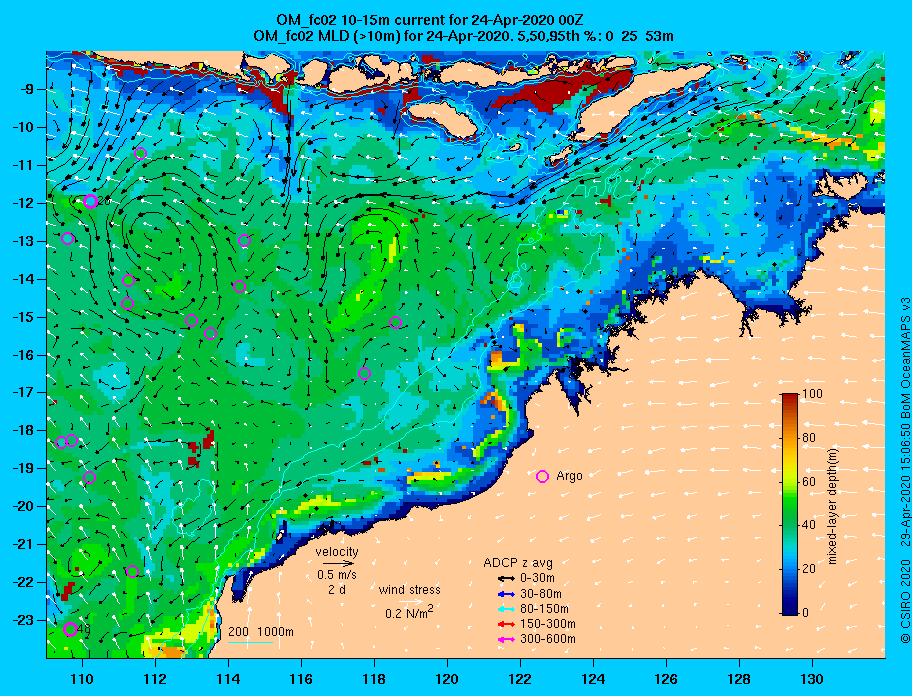This screenshot has width=912, height=696.
Task: Click the '110' longitude axis label
Action: (x=82, y=679)
